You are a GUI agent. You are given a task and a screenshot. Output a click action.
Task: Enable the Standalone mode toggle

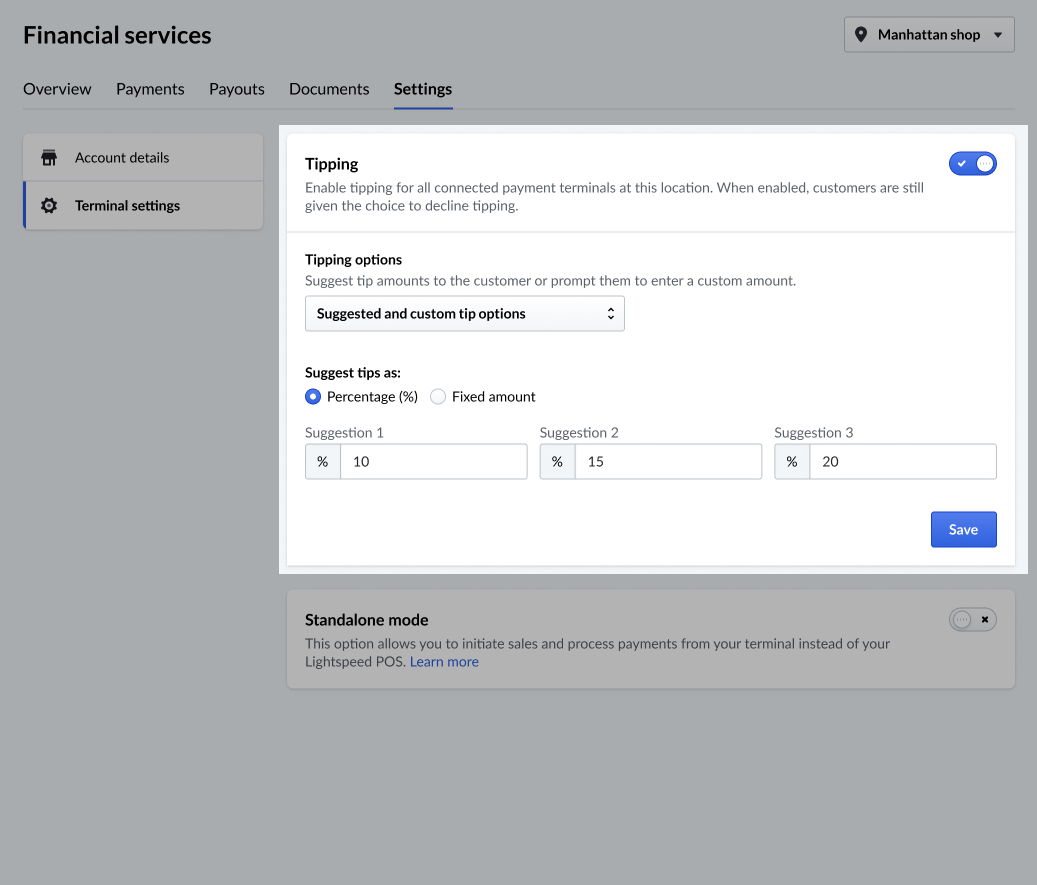(x=972, y=620)
